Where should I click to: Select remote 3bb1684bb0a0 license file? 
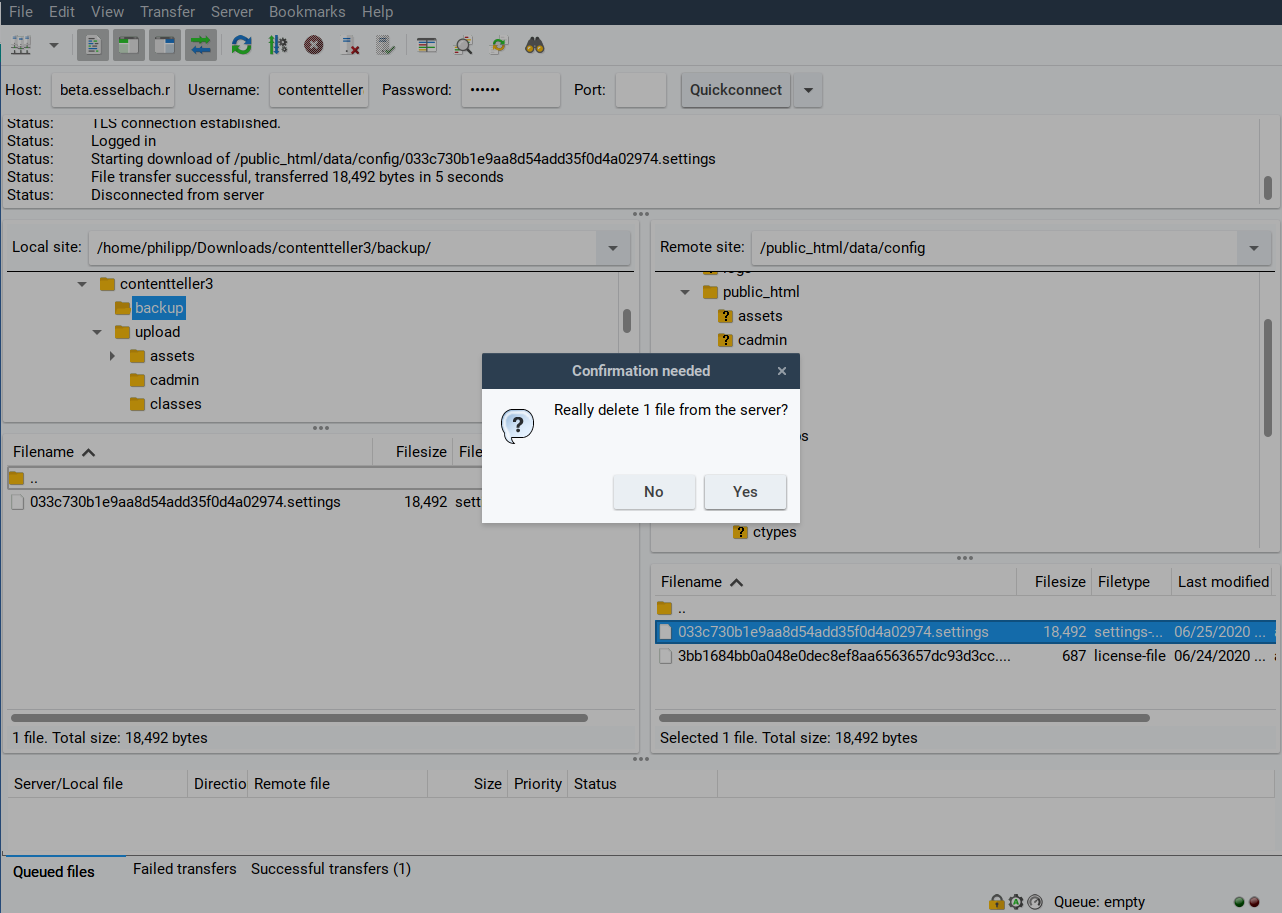pyautogui.click(x=966, y=656)
